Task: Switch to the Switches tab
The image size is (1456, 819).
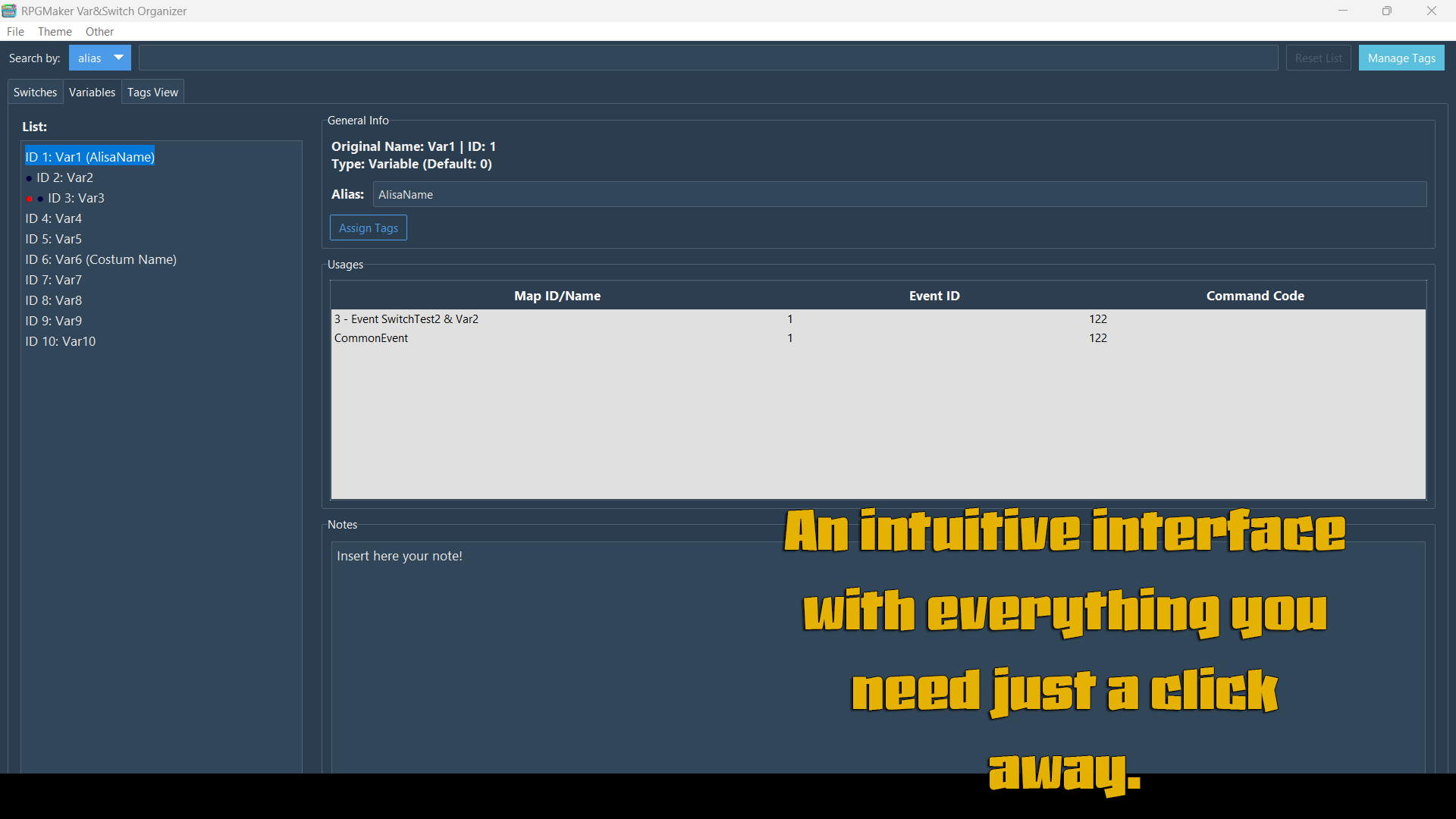Action: point(36,93)
